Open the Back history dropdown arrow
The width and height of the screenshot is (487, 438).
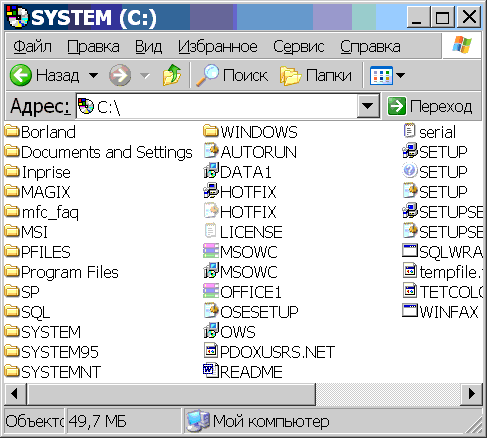[94, 75]
